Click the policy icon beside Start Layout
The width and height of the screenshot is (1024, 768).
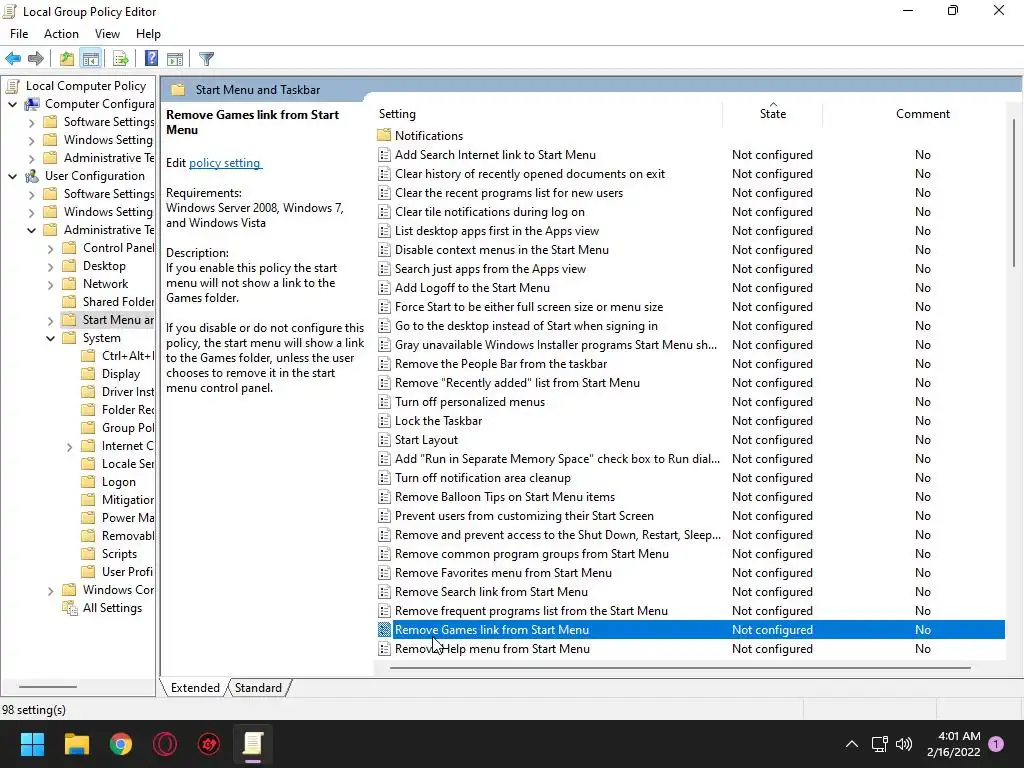coord(384,440)
